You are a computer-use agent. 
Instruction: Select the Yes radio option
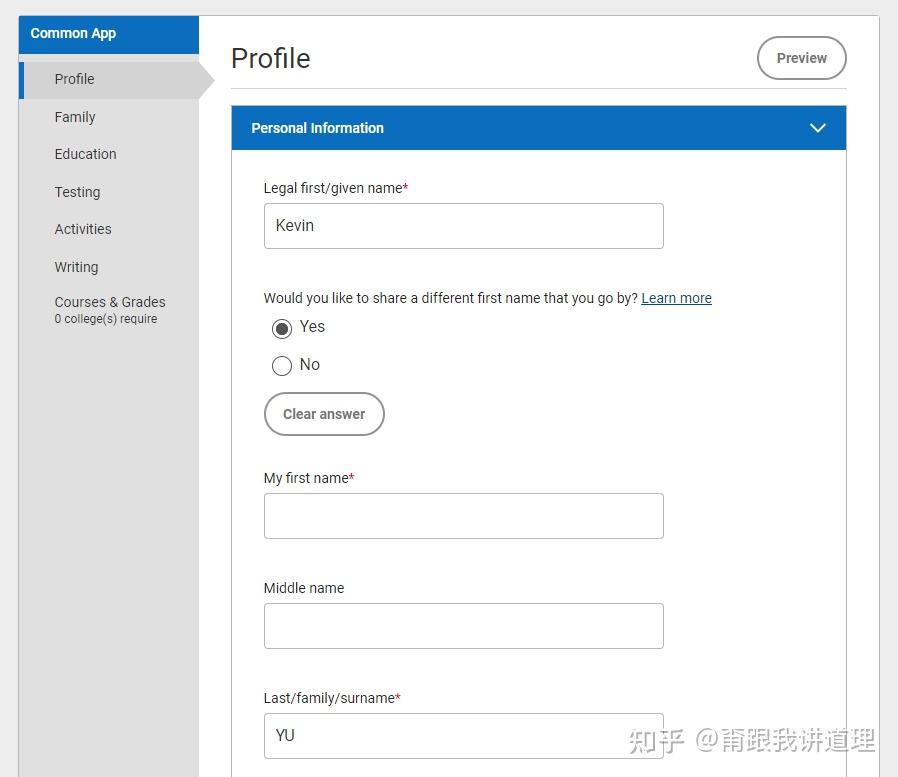(x=282, y=327)
